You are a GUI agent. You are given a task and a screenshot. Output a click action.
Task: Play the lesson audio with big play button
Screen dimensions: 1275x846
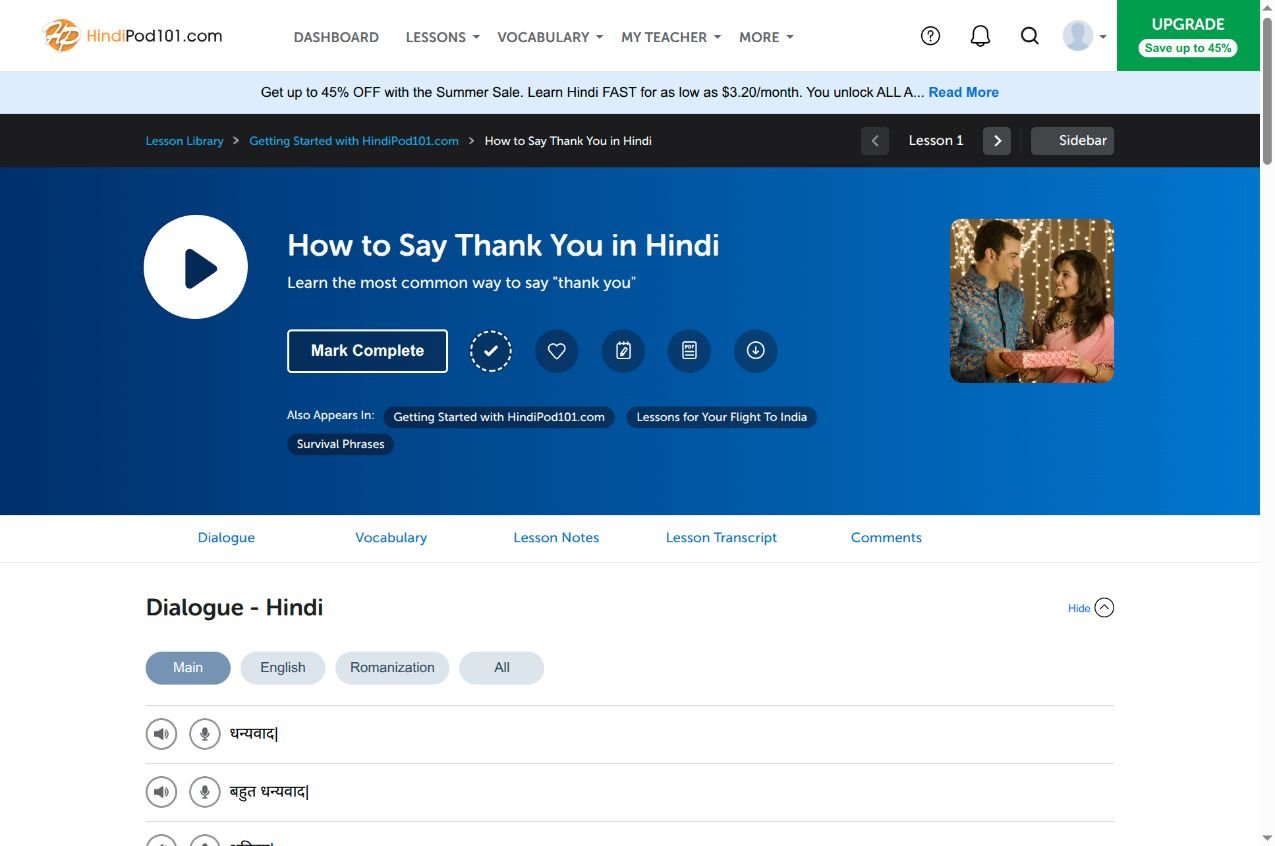(x=196, y=267)
